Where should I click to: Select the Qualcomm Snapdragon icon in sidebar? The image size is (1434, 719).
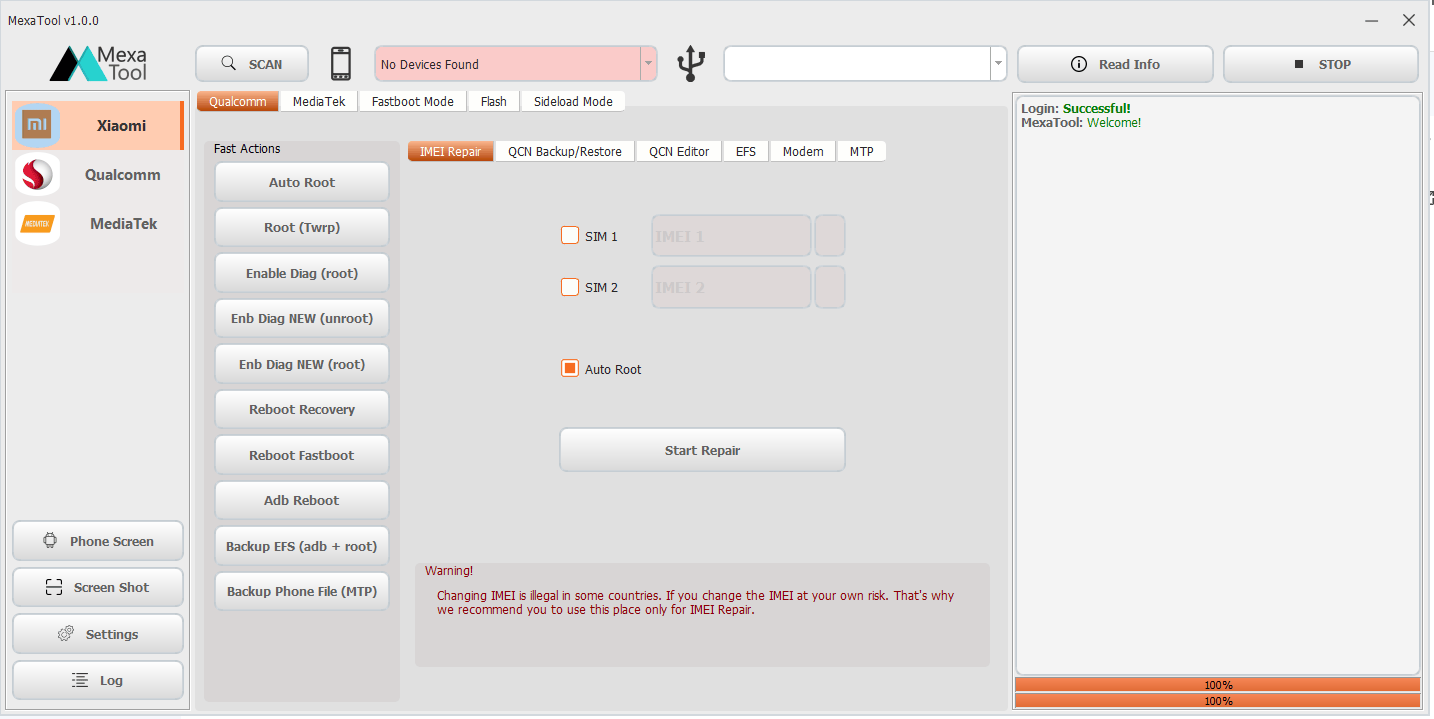(x=37, y=174)
